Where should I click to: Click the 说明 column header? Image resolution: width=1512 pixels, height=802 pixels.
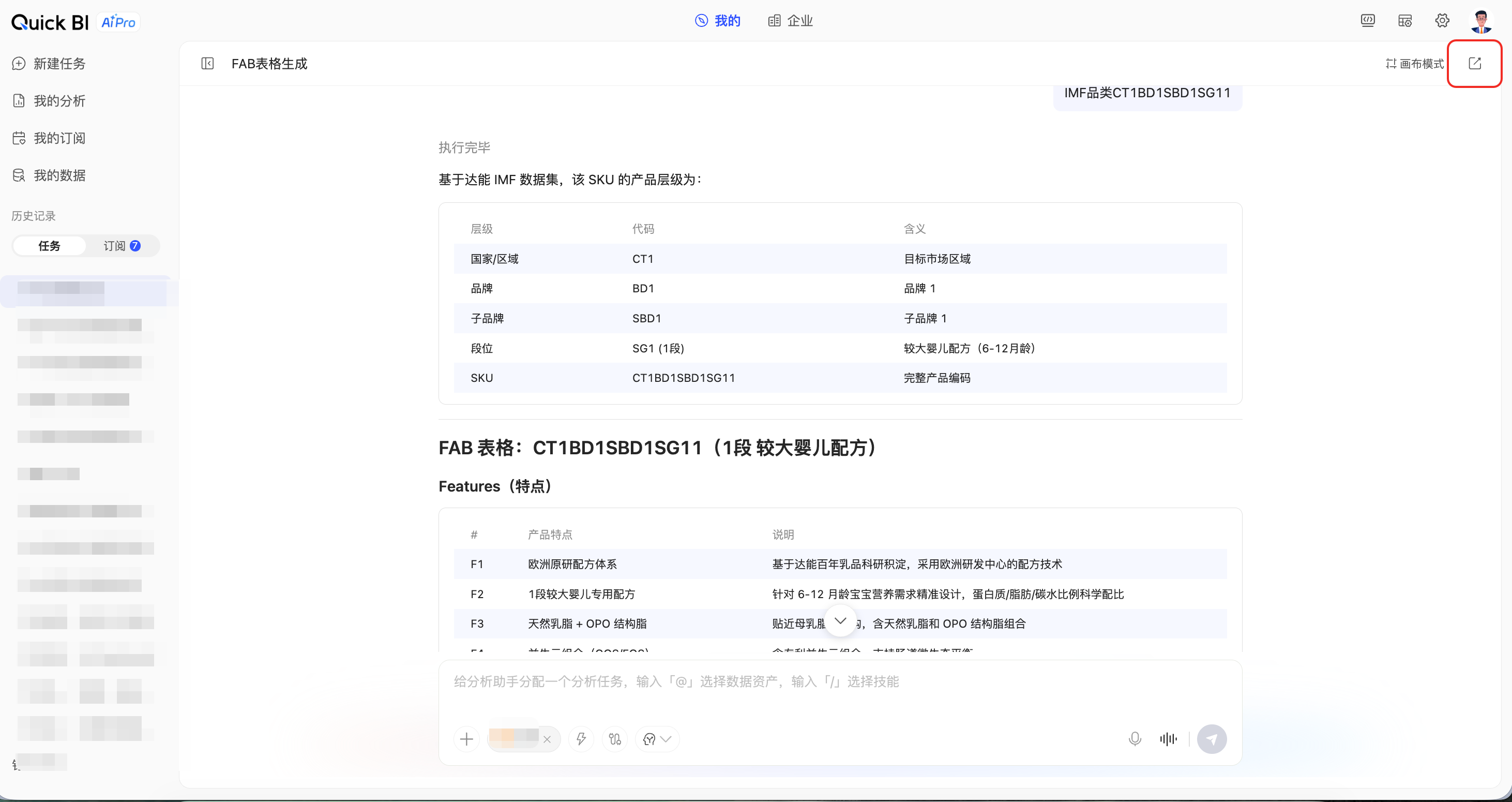(783, 535)
